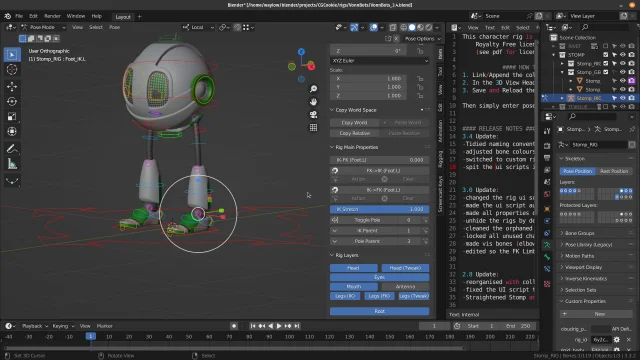Open the Pose Mode dropdown
Screen dimensions: 640x360
click(x=43, y=27)
